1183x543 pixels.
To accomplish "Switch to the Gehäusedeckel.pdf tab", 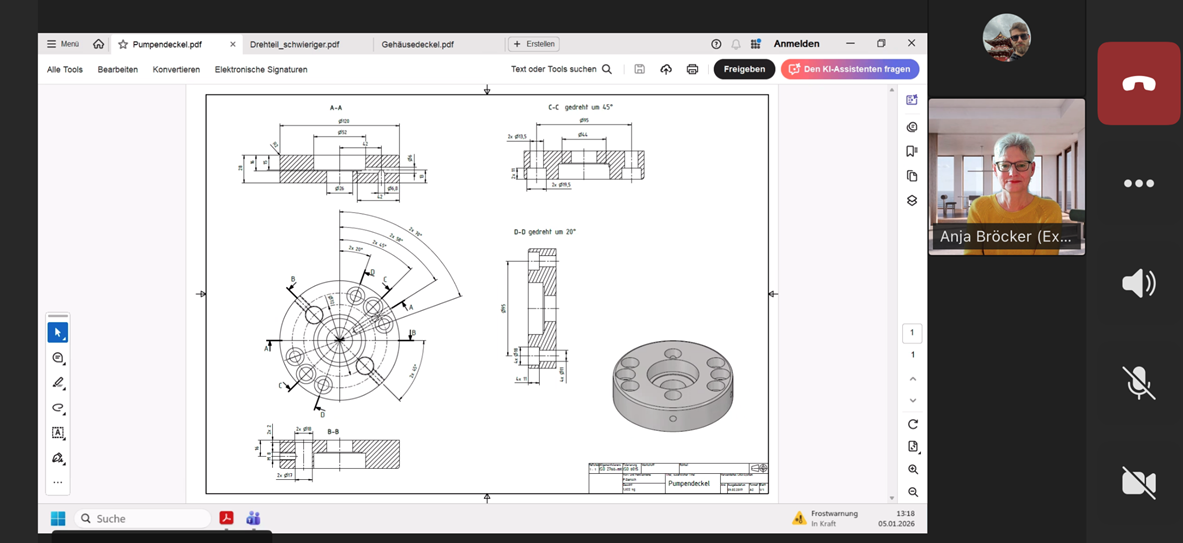I will click(418, 44).
